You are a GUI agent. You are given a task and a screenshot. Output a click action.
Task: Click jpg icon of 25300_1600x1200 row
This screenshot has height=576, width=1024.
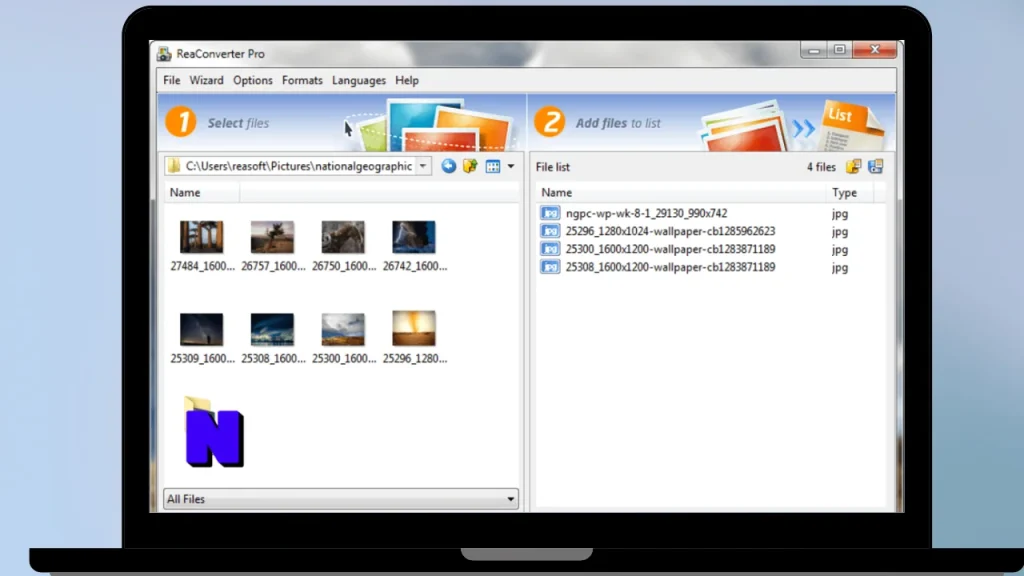pos(550,249)
